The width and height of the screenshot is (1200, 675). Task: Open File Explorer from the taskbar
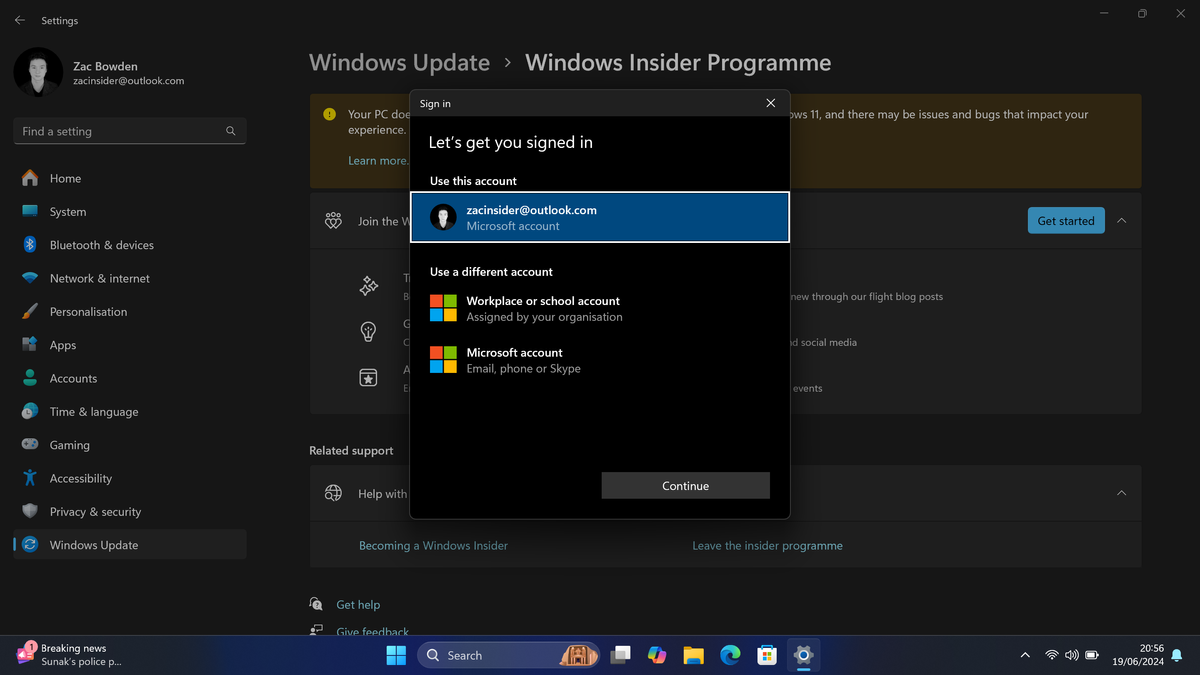[693, 655]
